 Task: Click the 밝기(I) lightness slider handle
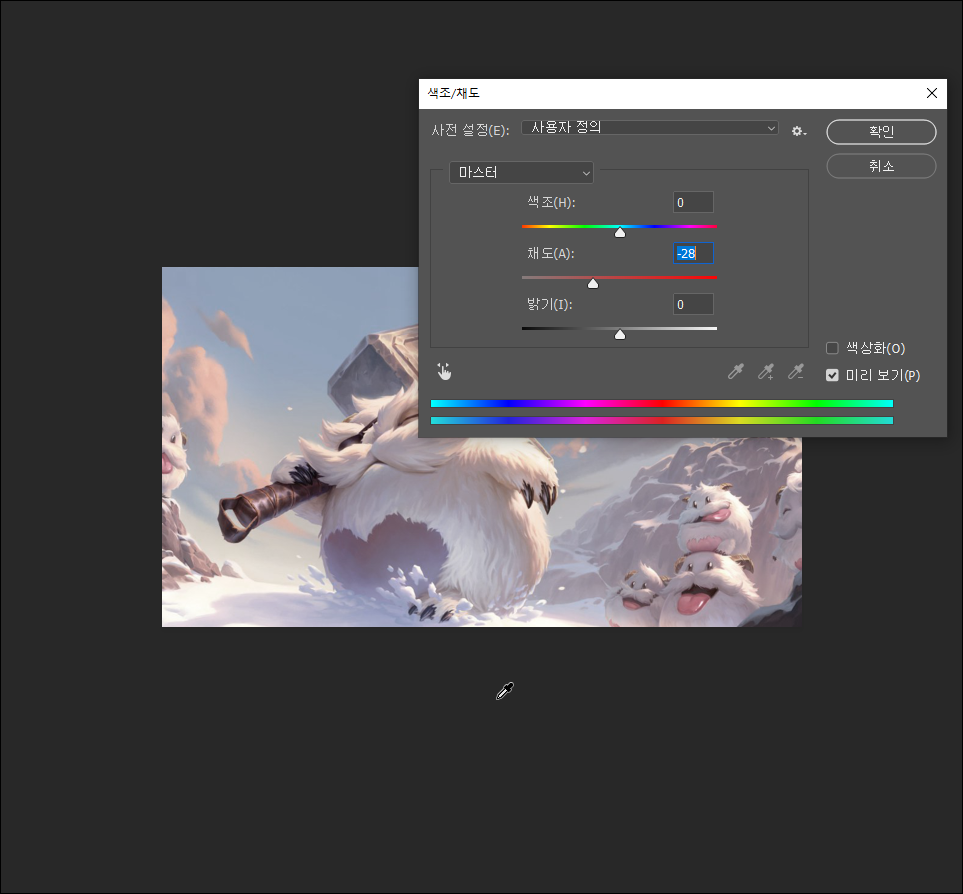620,335
